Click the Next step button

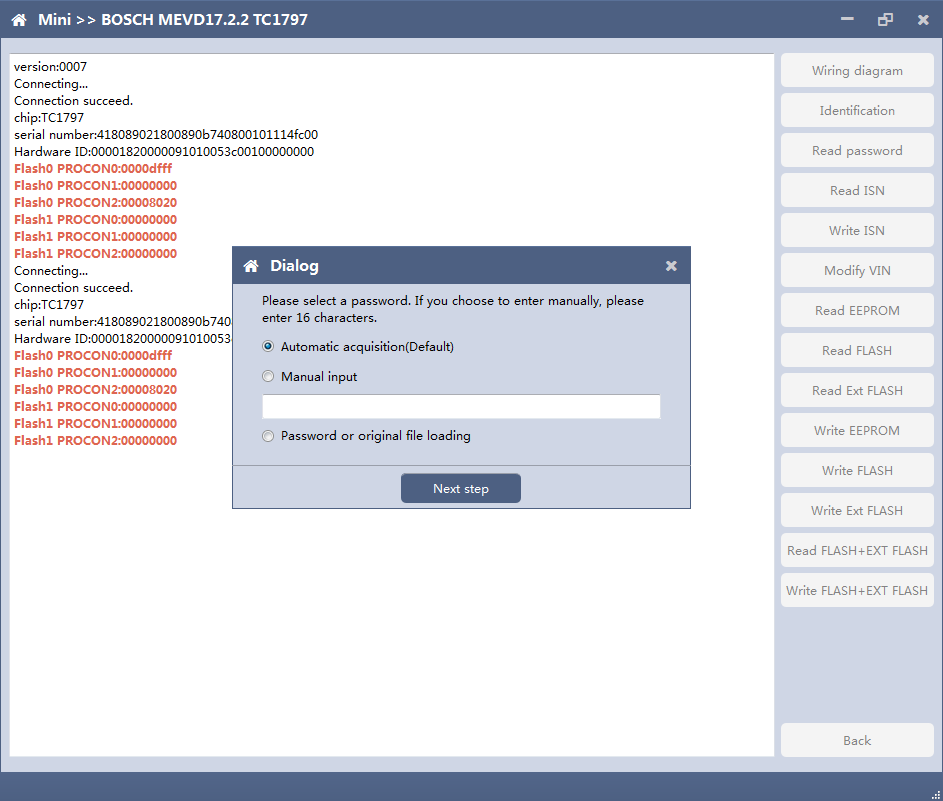pos(461,488)
